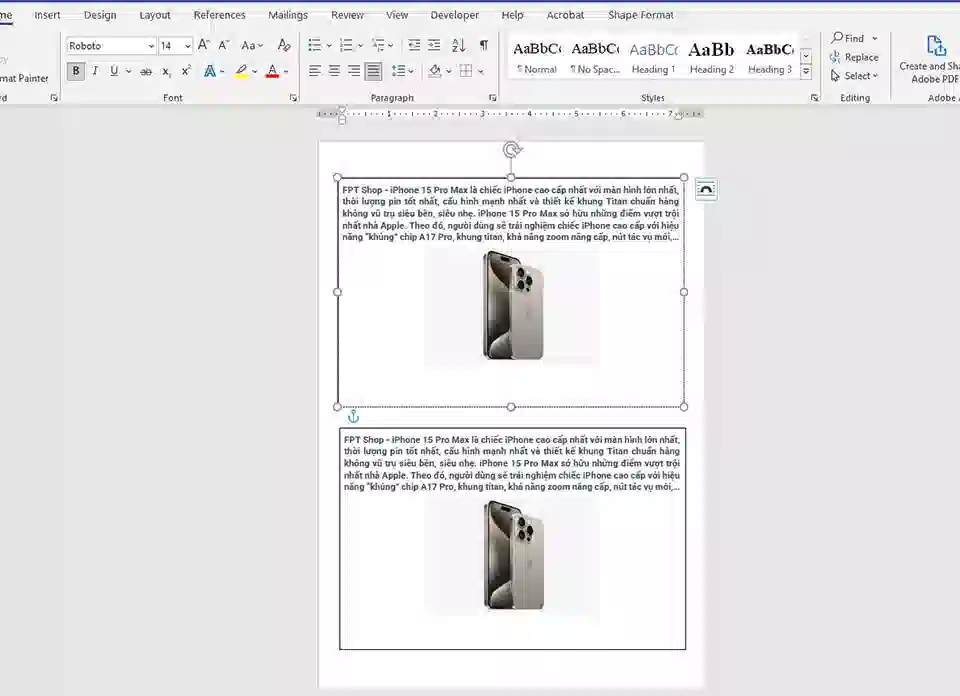Click Find magnifier icon
Screen dimensions: 960x696
coord(837,38)
